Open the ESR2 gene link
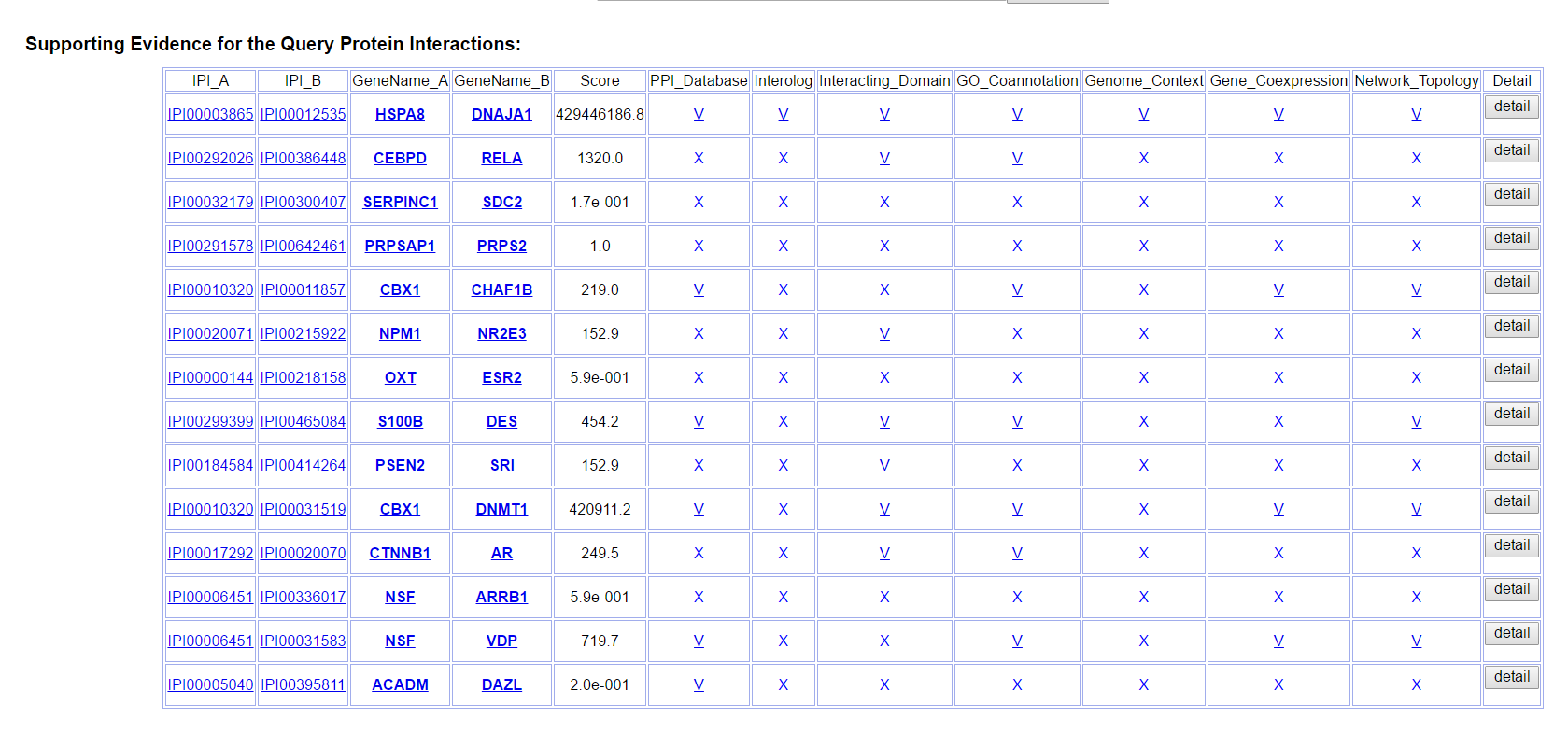The image size is (1568, 733). [501, 377]
